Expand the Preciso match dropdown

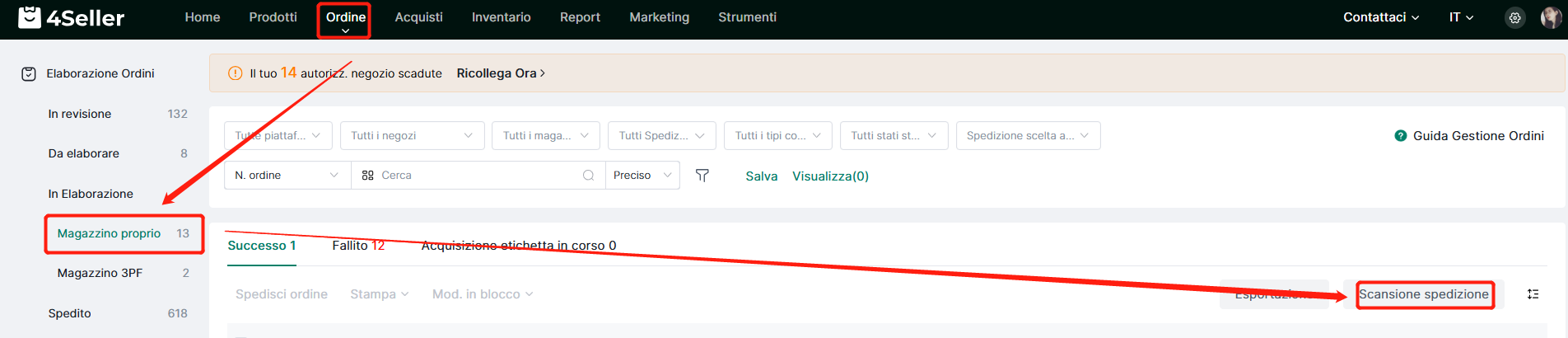[642, 175]
